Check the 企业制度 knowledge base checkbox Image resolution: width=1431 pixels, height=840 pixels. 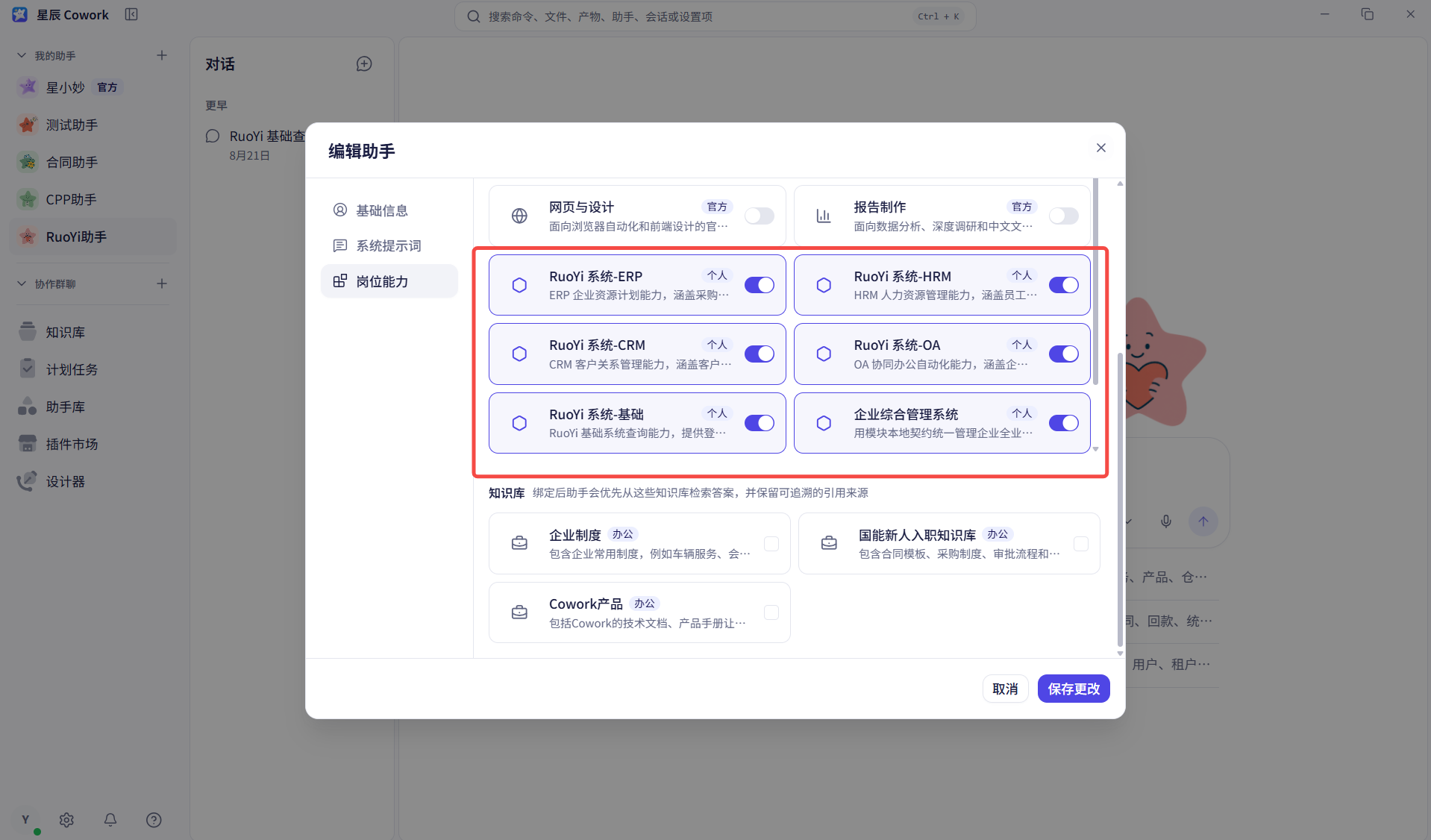[771, 544]
